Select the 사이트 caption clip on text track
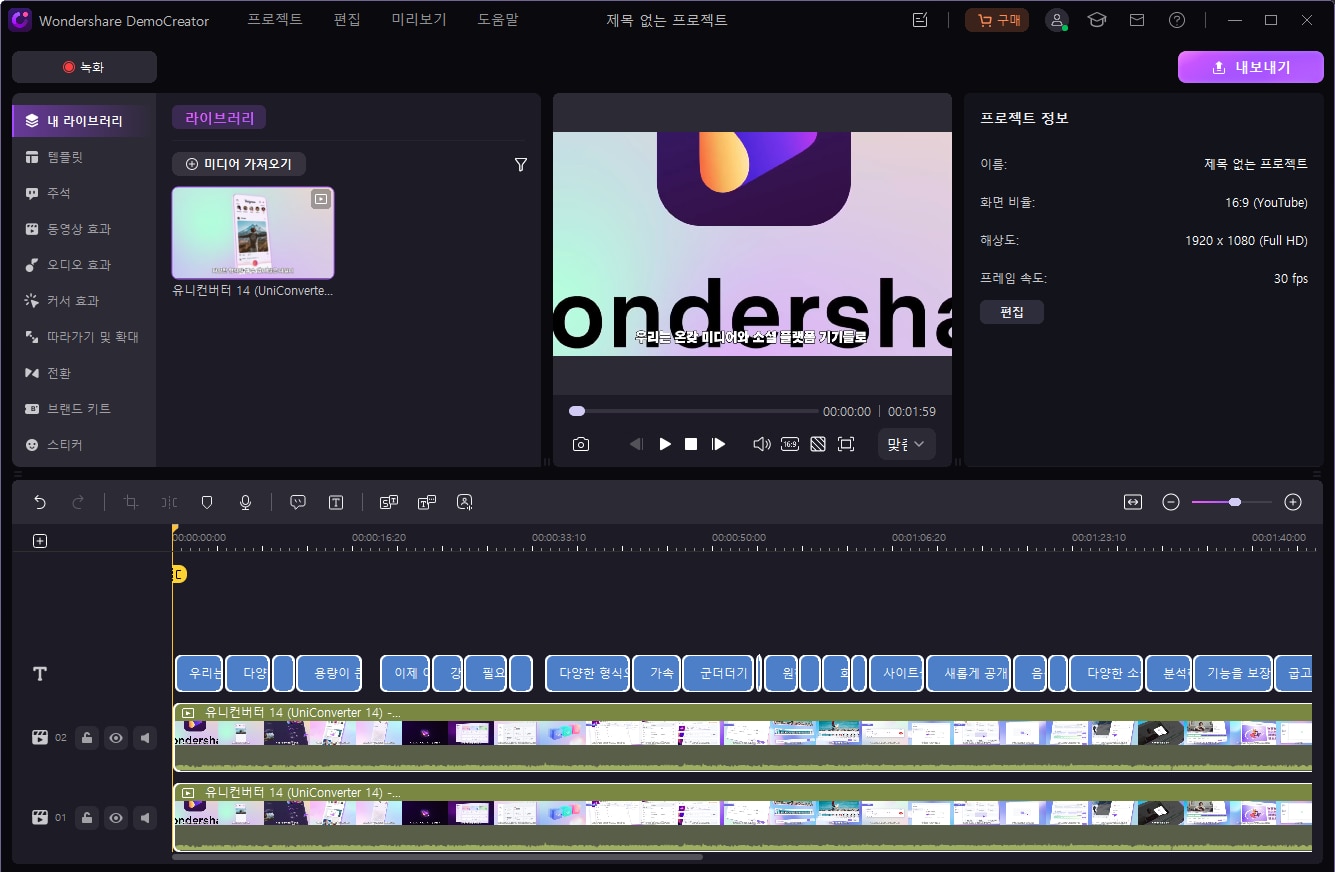Viewport: 1335px width, 872px height. 896,673
